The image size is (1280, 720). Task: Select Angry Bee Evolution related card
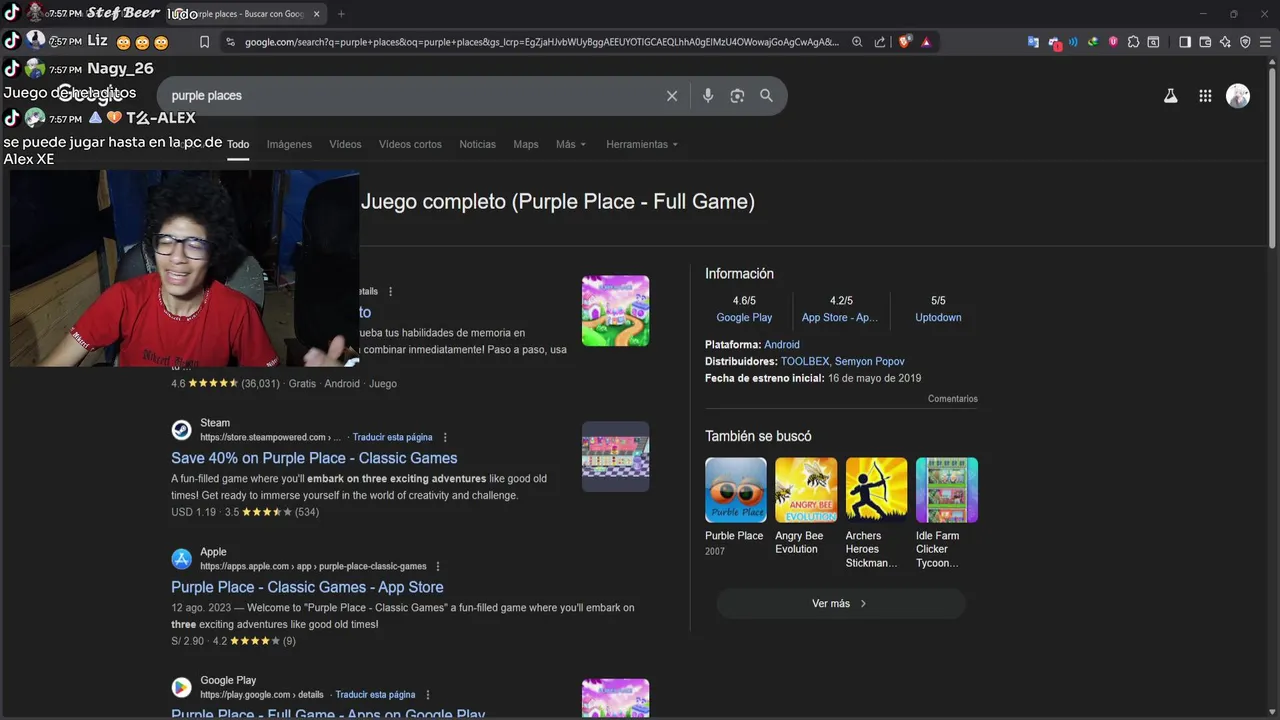click(805, 507)
